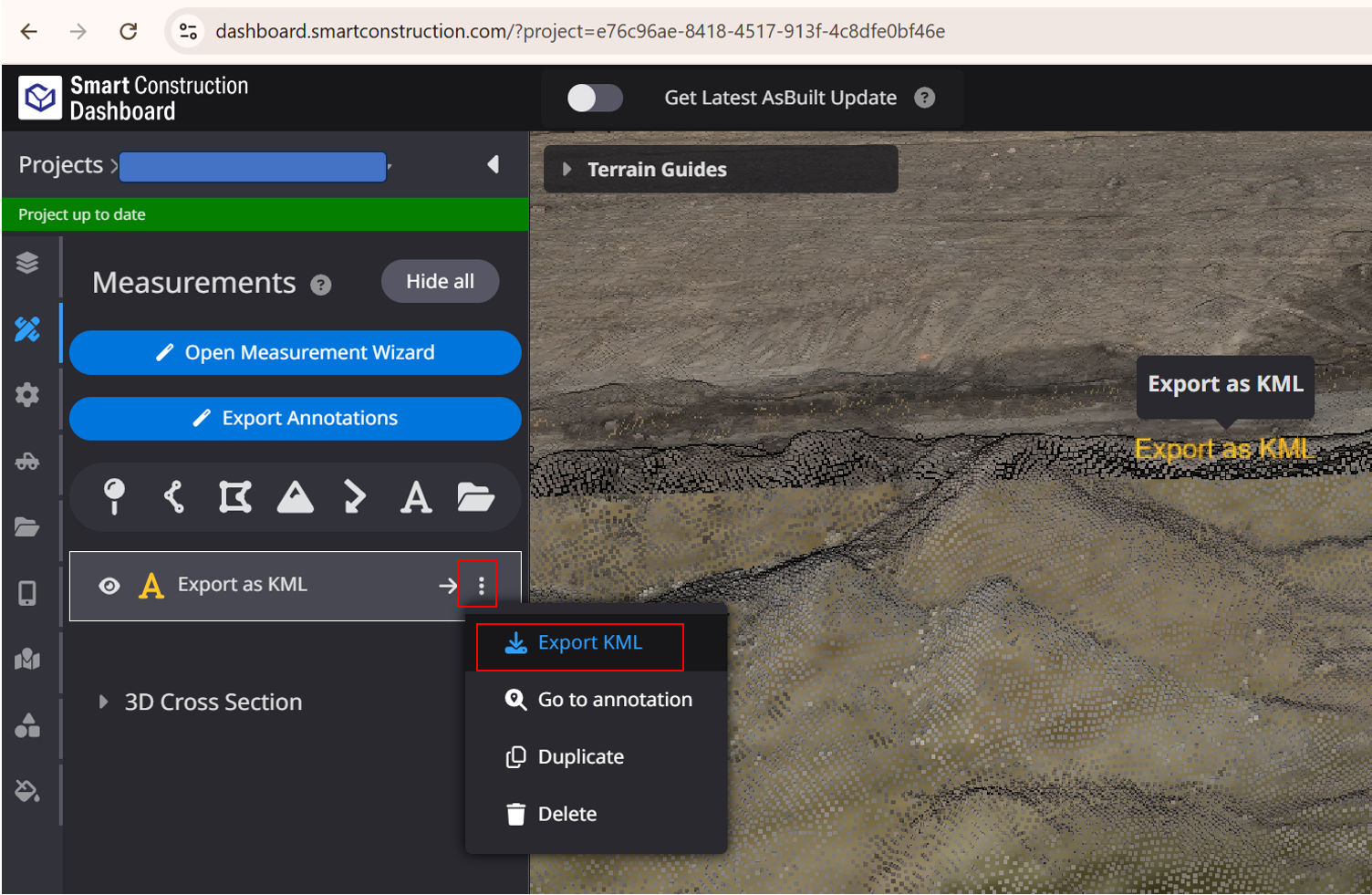Viewport: 1372px width, 895px height.
Task: Click the Hide all button
Action: (440, 281)
